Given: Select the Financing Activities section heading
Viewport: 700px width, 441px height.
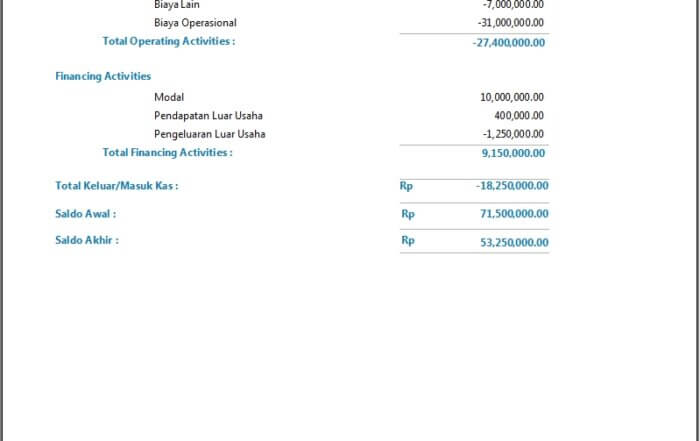Looking at the screenshot, I should click(103, 76).
